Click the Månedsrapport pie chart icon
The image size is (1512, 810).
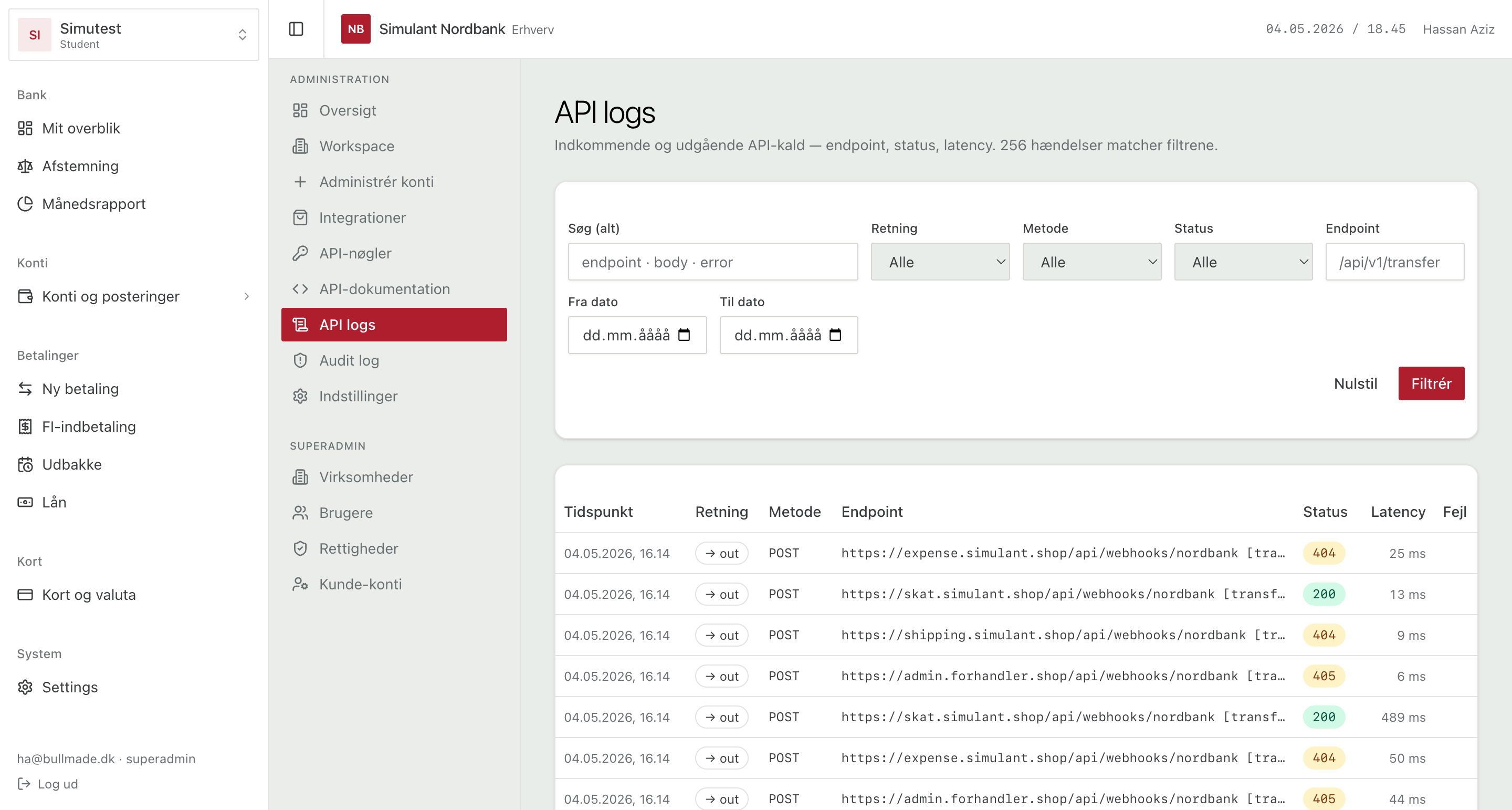(x=25, y=204)
